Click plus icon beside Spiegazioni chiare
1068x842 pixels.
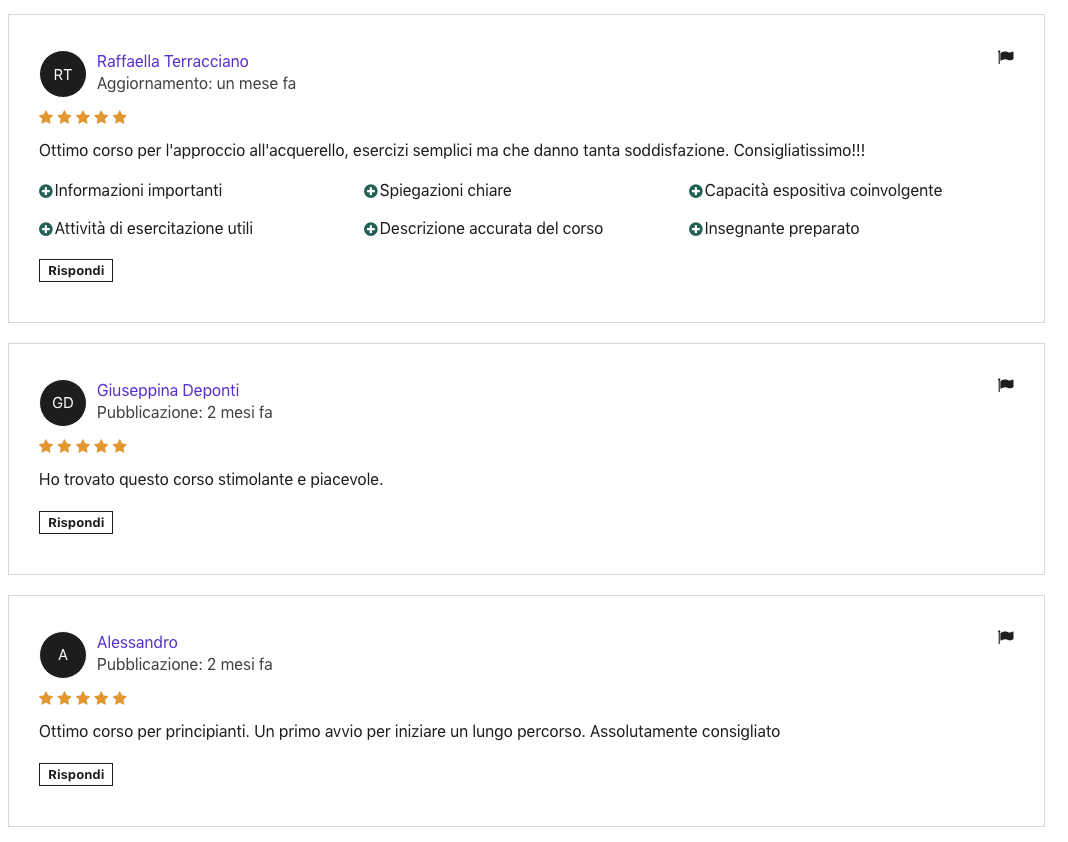371,191
